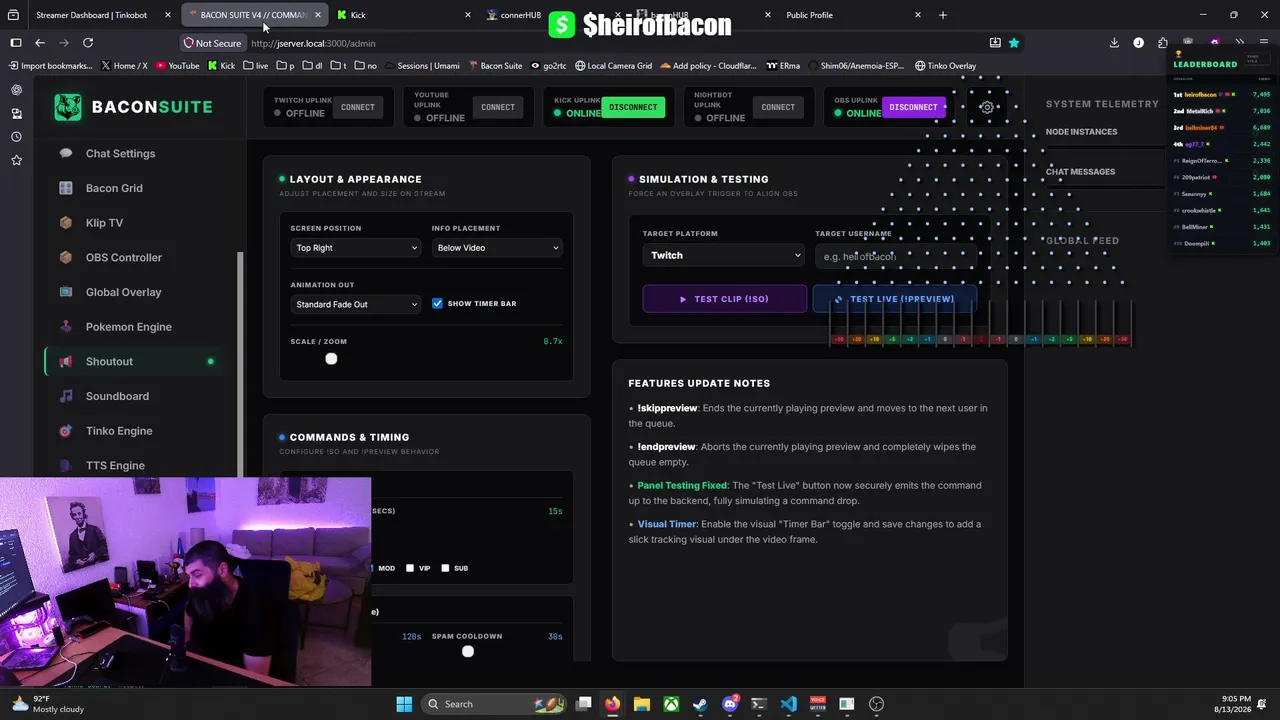The width and height of the screenshot is (1280, 720).
Task: Open the Target Platform dropdown
Action: click(723, 255)
